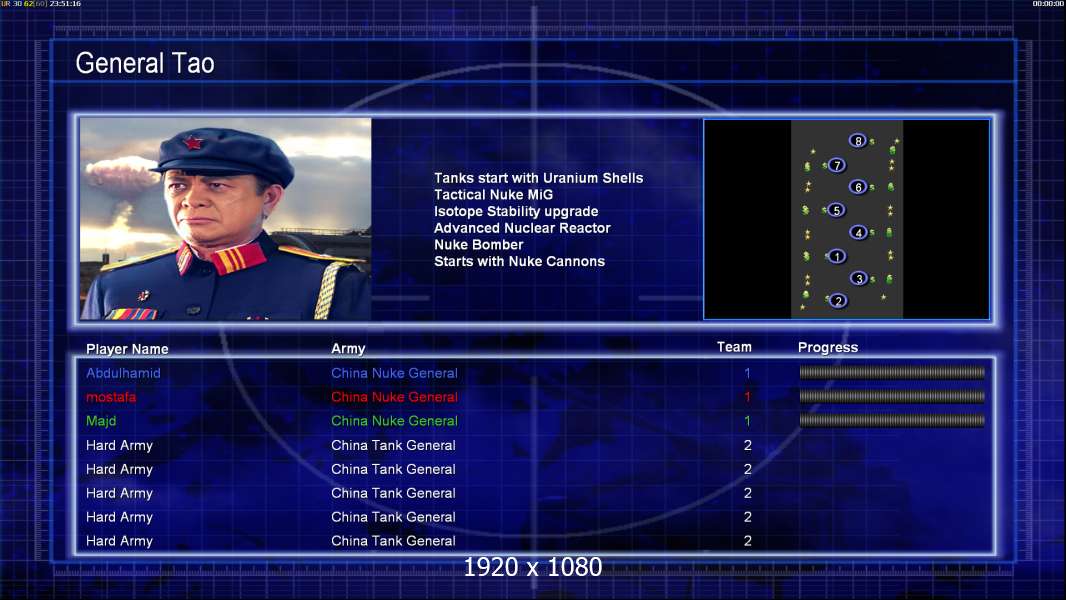
Task: Click Majd's team number 1
Action: point(747,421)
